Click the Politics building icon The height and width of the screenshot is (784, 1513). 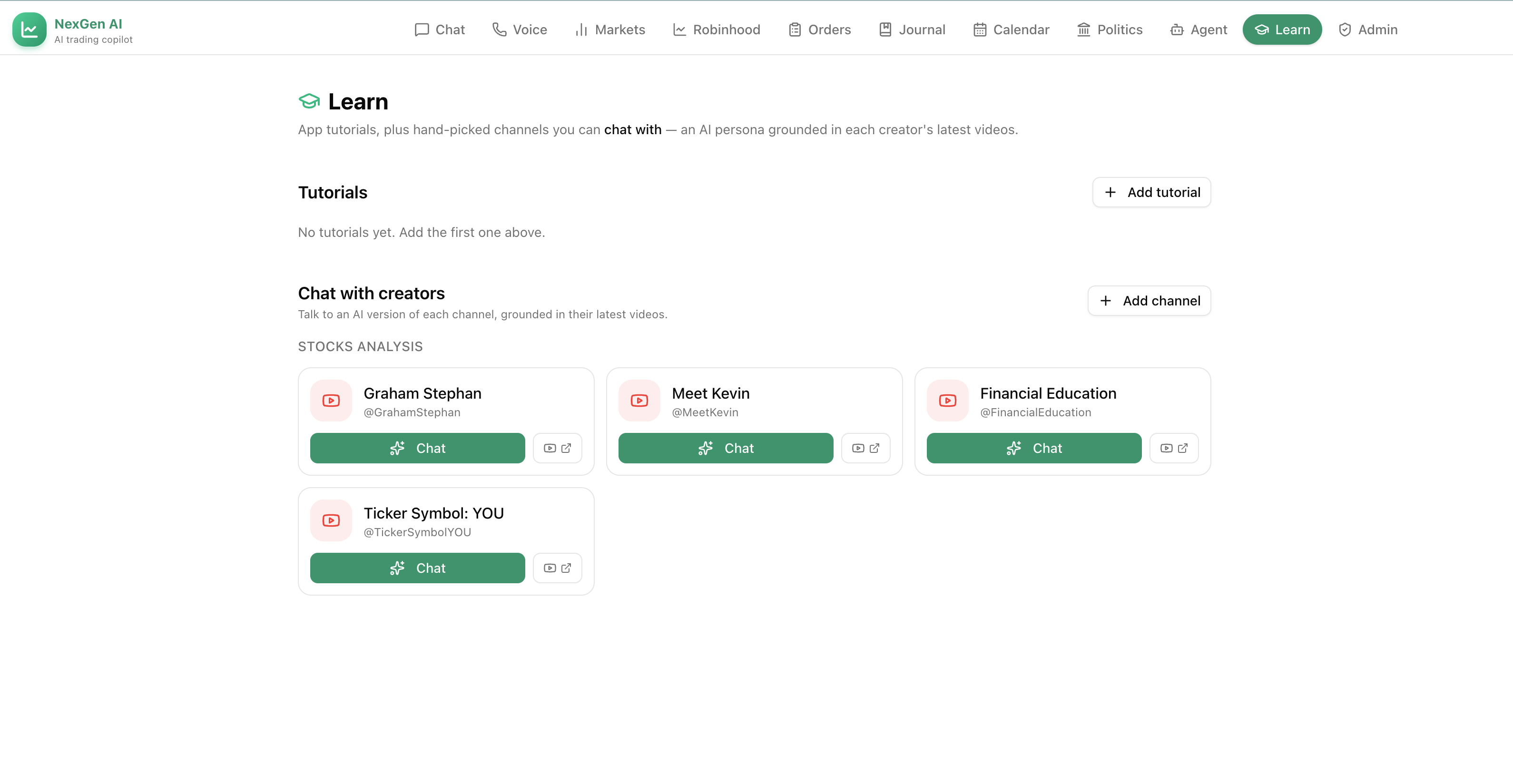[x=1084, y=29]
